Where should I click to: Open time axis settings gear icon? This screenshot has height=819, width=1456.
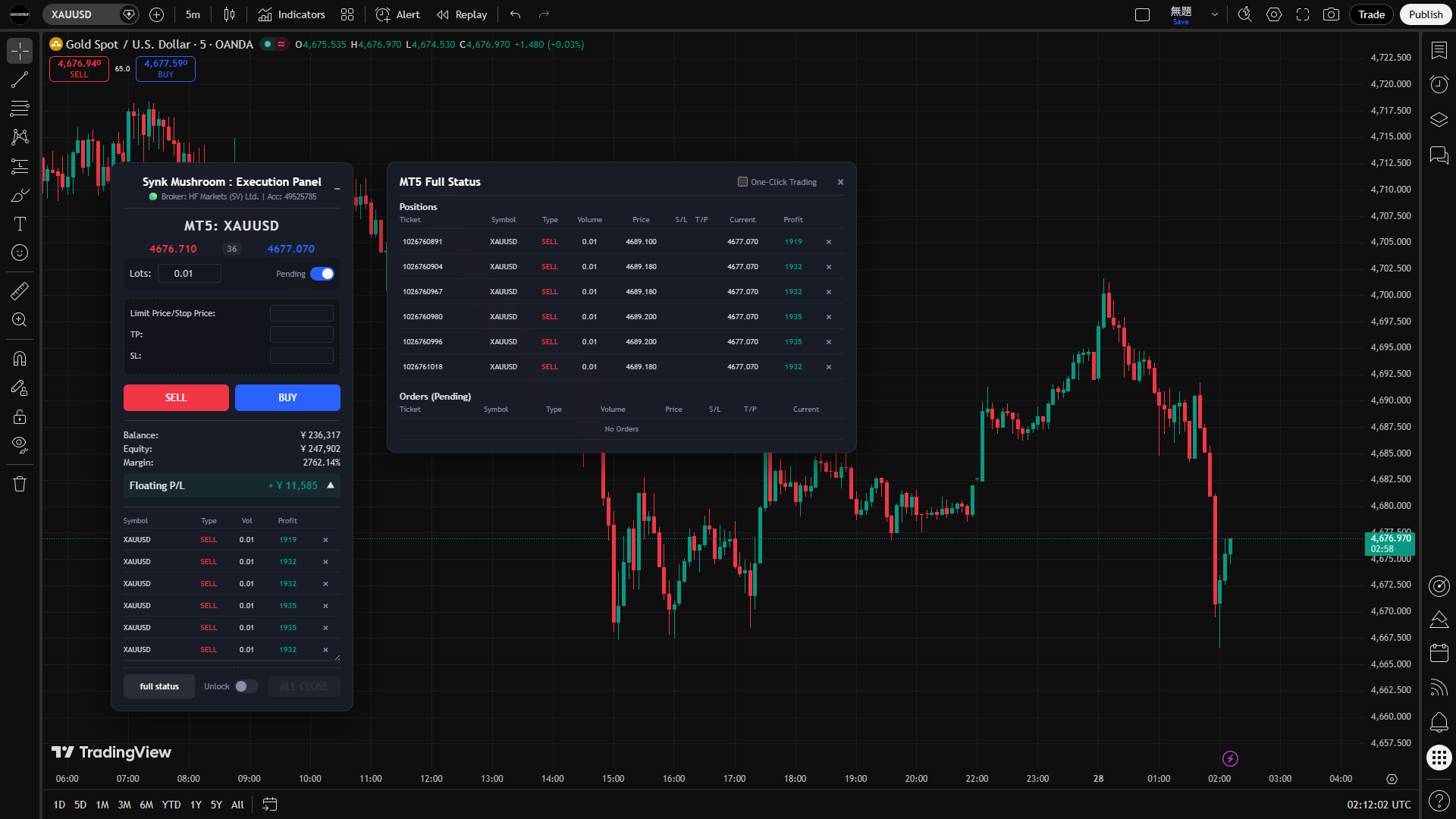pyautogui.click(x=1392, y=779)
